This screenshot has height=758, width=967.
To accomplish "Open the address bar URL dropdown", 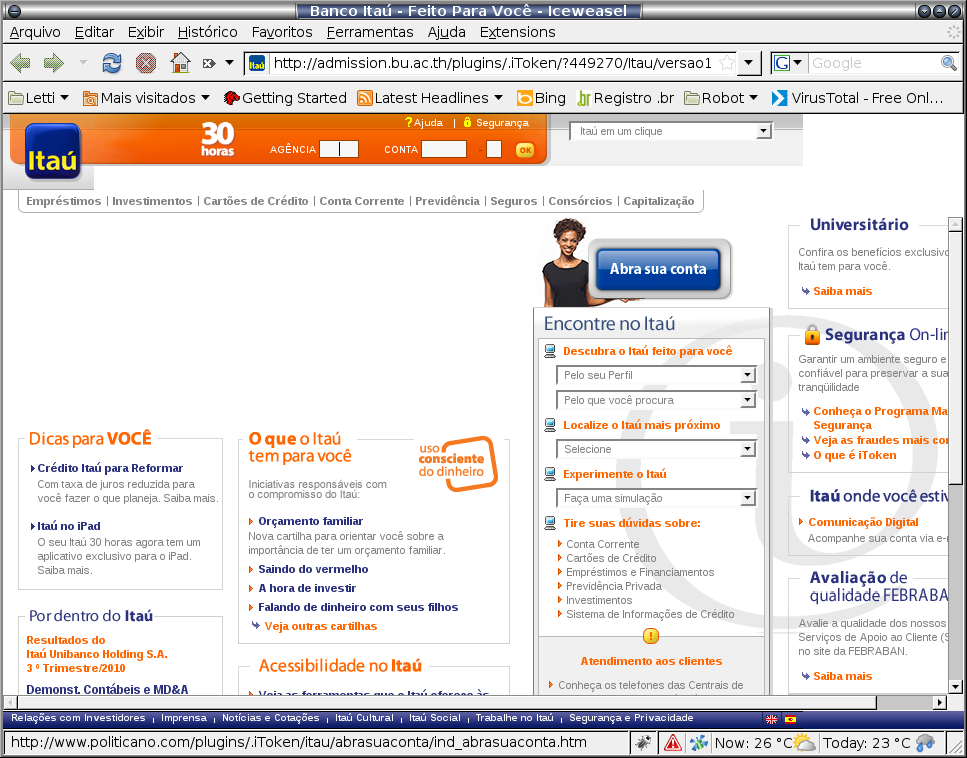I will (749, 63).
